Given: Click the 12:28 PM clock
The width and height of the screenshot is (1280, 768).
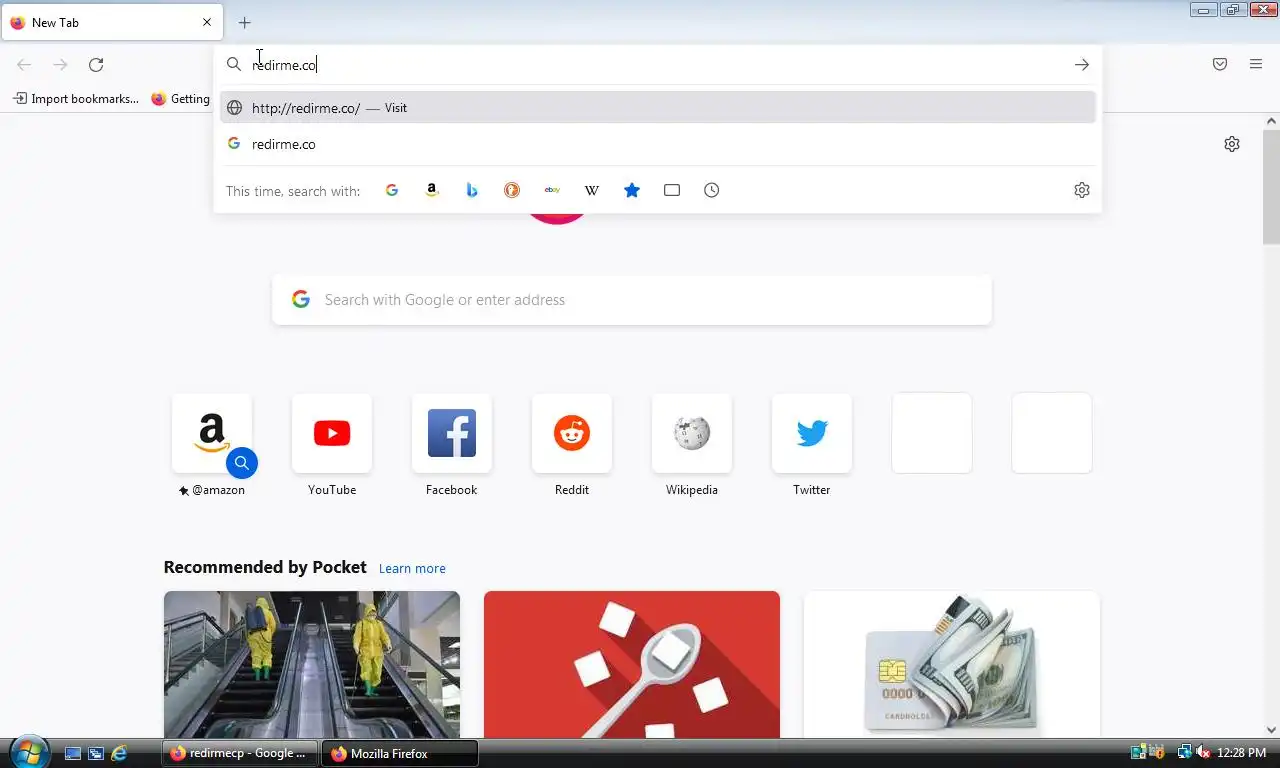Looking at the screenshot, I should point(1242,753).
